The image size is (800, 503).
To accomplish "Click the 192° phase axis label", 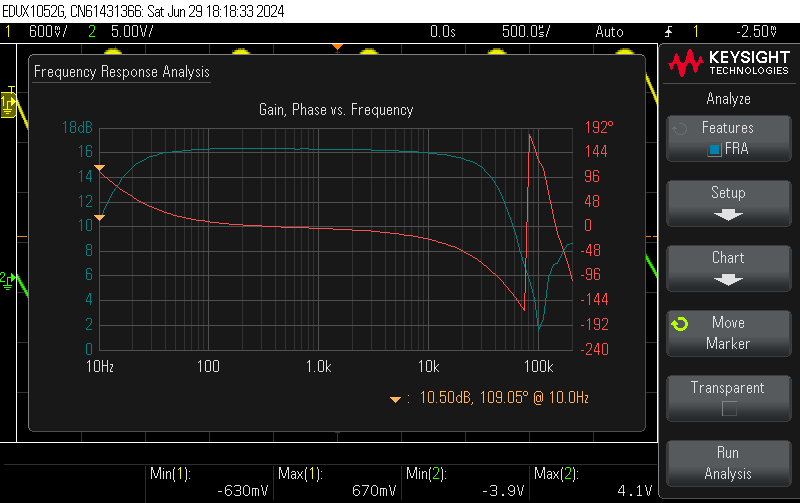I will click(599, 127).
